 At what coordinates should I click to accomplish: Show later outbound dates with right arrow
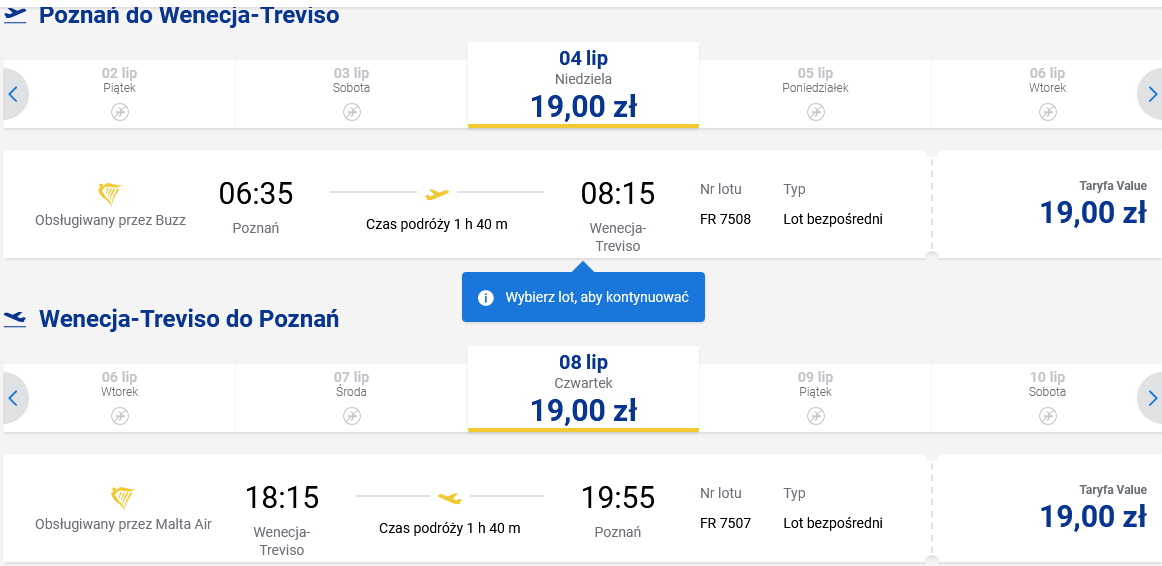[1151, 94]
